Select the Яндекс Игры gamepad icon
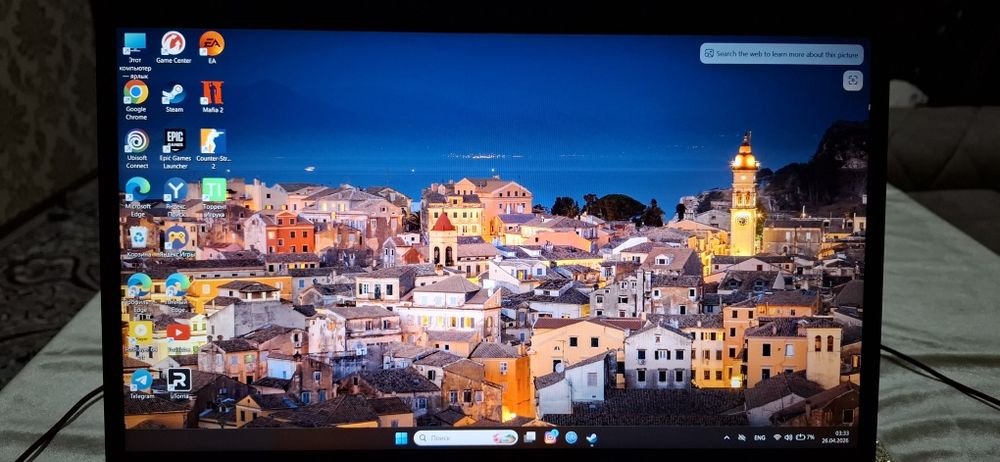The height and width of the screenshot is (462, 1000). pos(176,242)
